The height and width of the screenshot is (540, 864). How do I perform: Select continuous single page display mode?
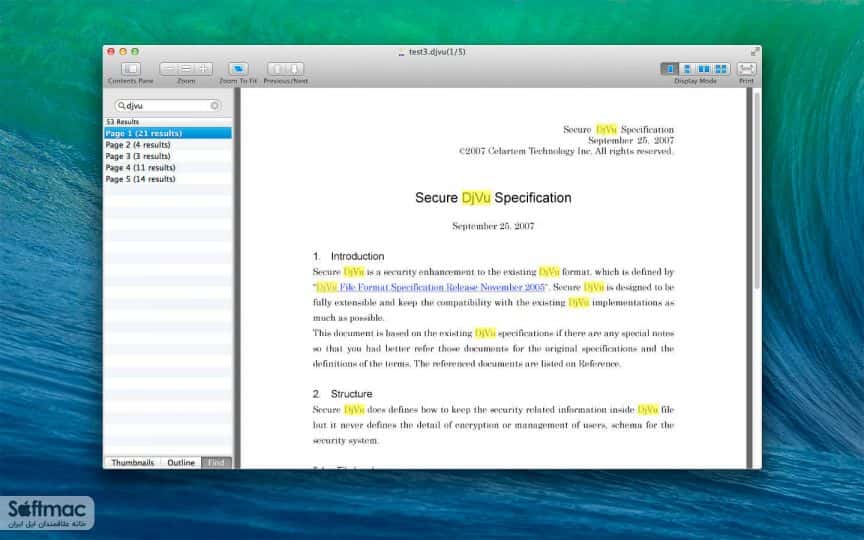tap(687, 69)
